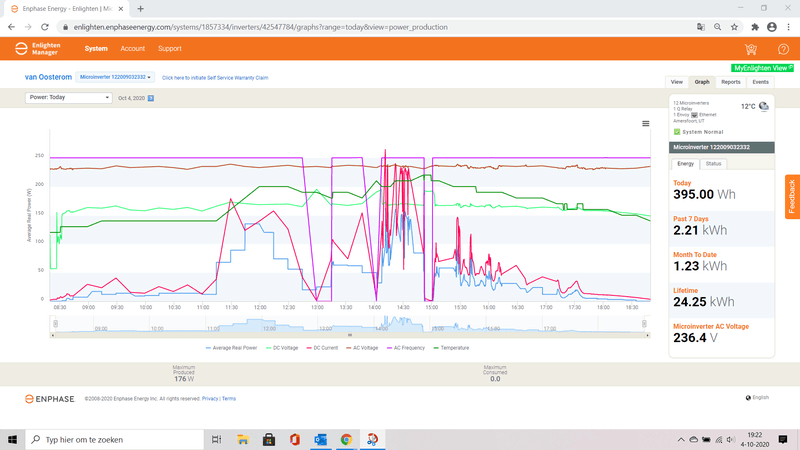Open notification center icon
The width and height of the screenshot is (800, 450).
click(783, 439)
